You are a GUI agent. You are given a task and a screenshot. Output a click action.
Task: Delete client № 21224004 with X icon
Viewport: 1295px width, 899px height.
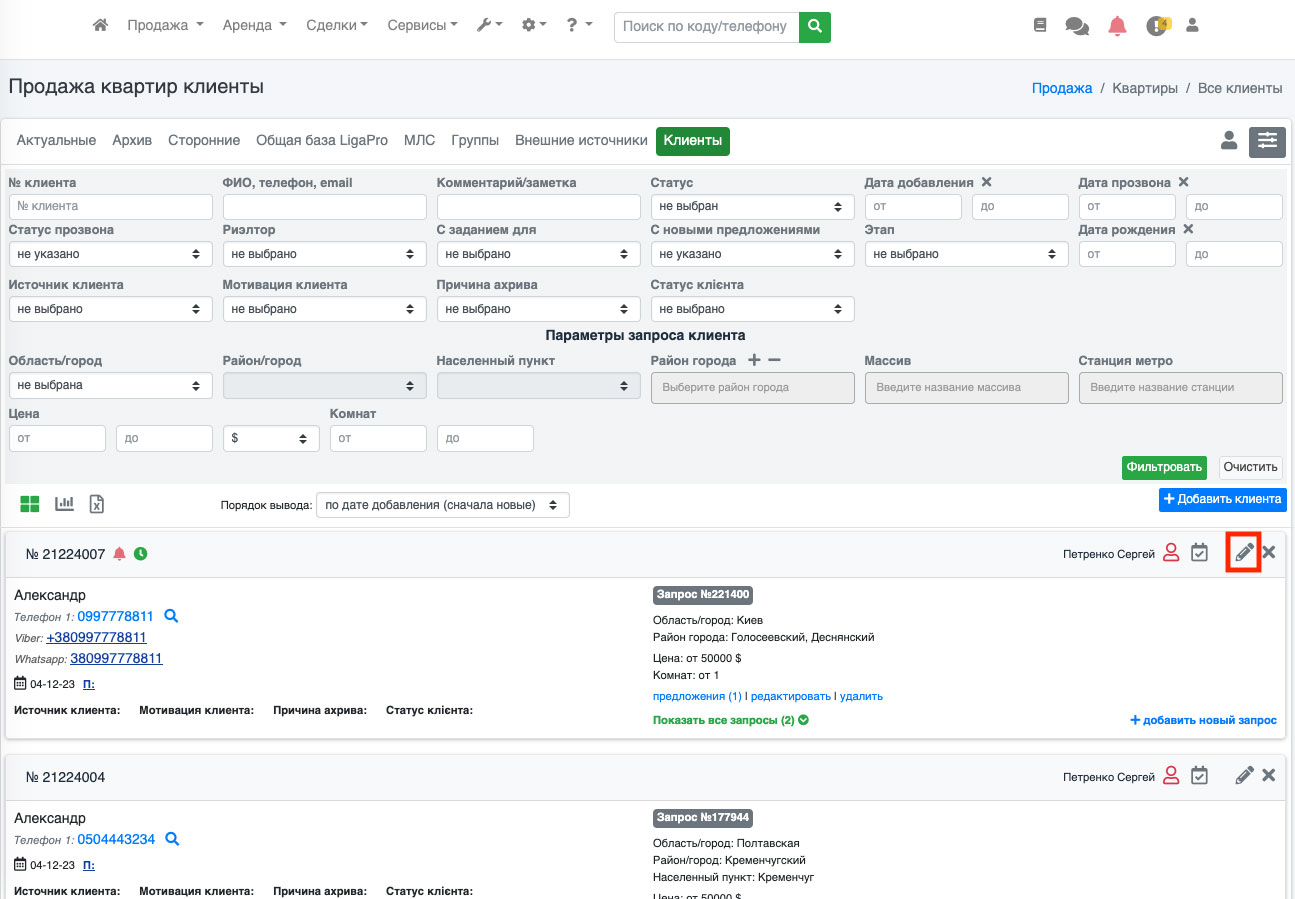pyautogui.click(x=1269, y=775)
